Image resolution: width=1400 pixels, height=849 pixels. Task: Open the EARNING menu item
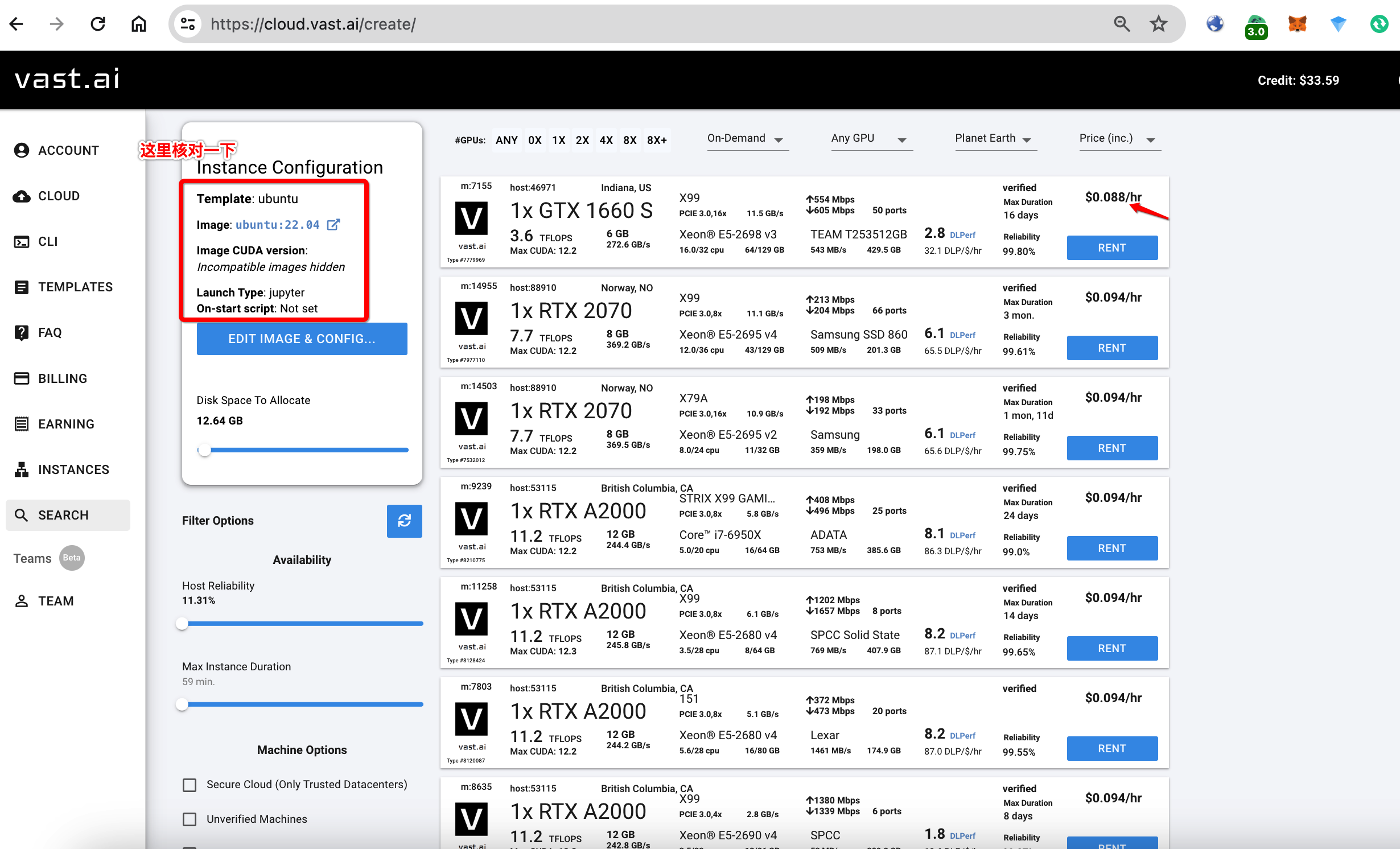click(x=68, y=424)
